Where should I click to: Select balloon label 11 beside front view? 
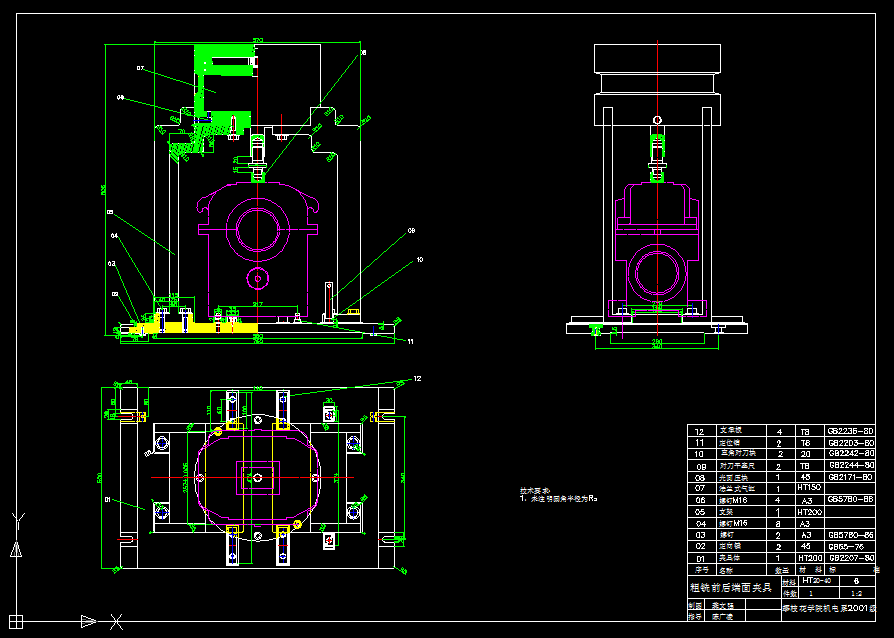click(x=411, y=342)
